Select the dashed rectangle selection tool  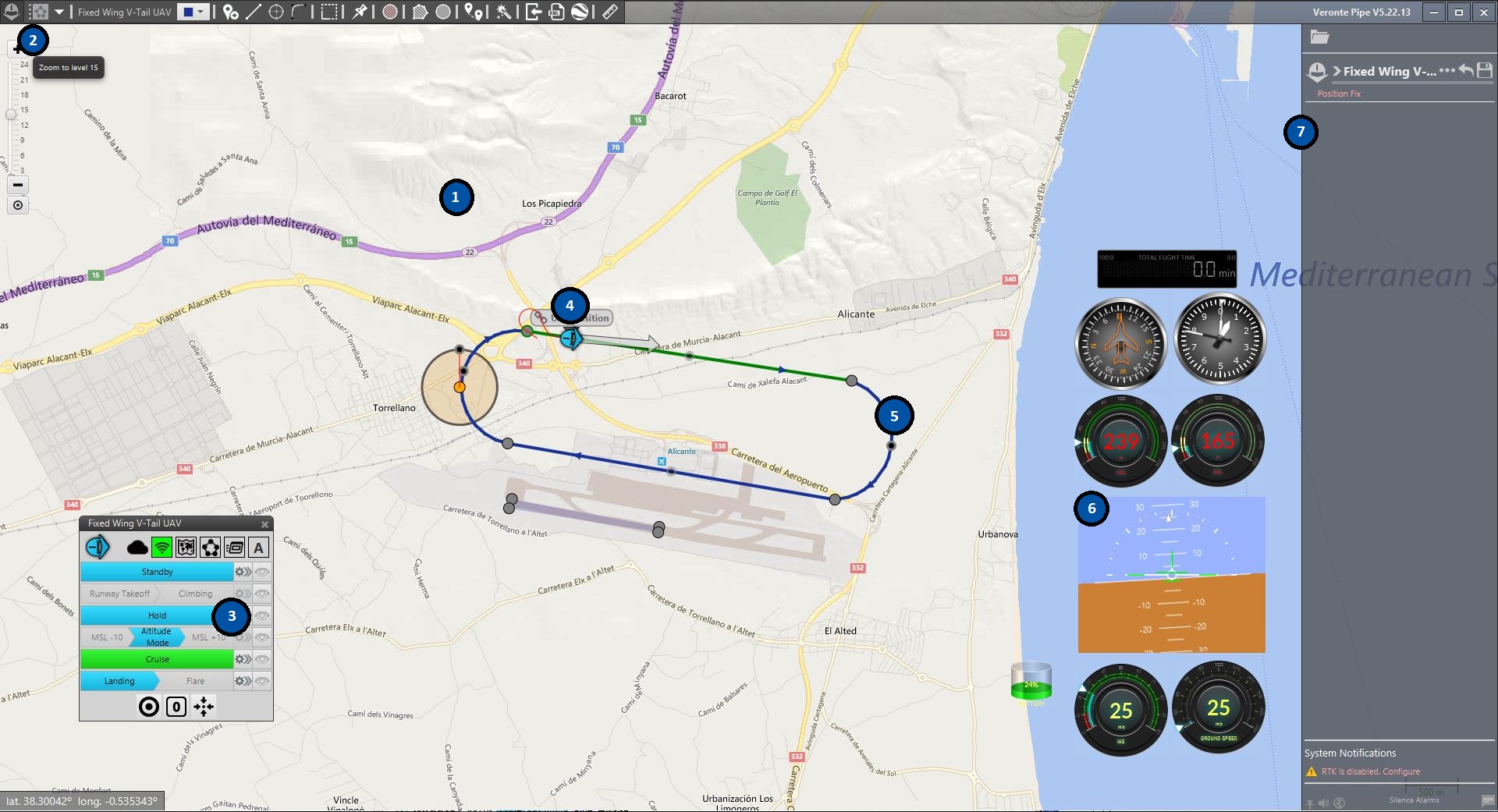[330, 12]
